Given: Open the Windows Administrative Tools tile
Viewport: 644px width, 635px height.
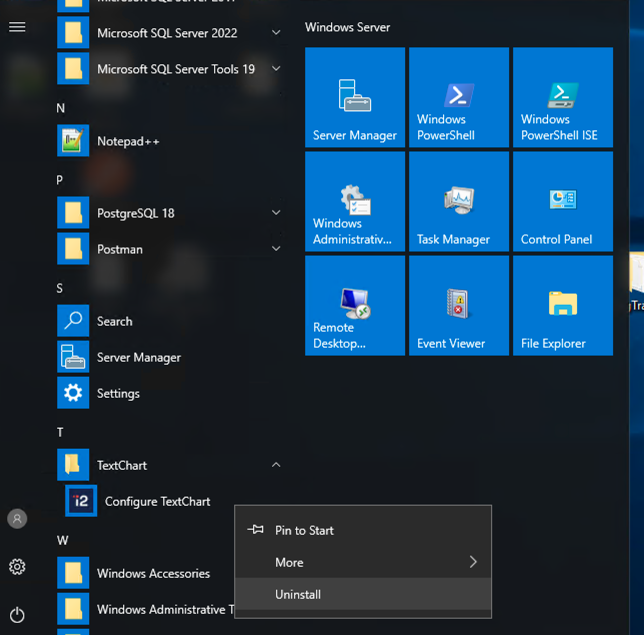Looking at the screenshot, I should pos(355,201).
